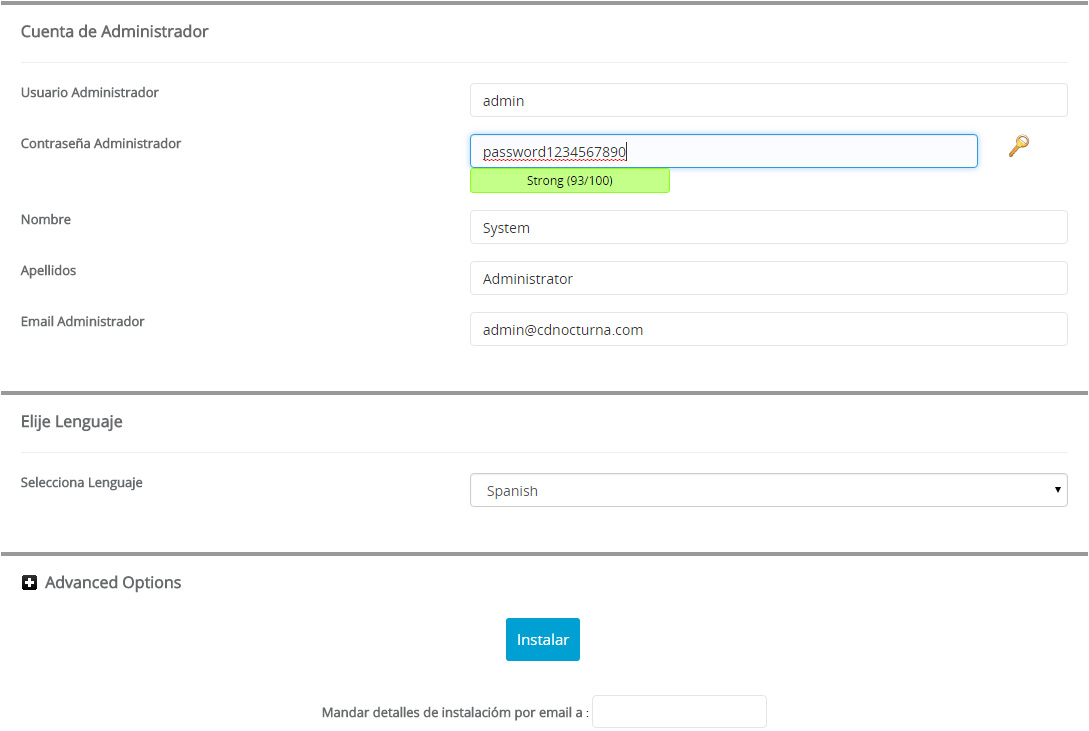Click the Selecciona Lenguaje label text
1089x731 pixels.
click(x=82, y=482)
